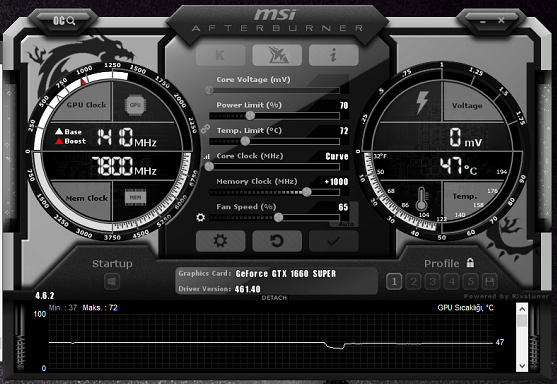
Task: Toggle fan speed Auto button
Action: (x=346, y=224)
